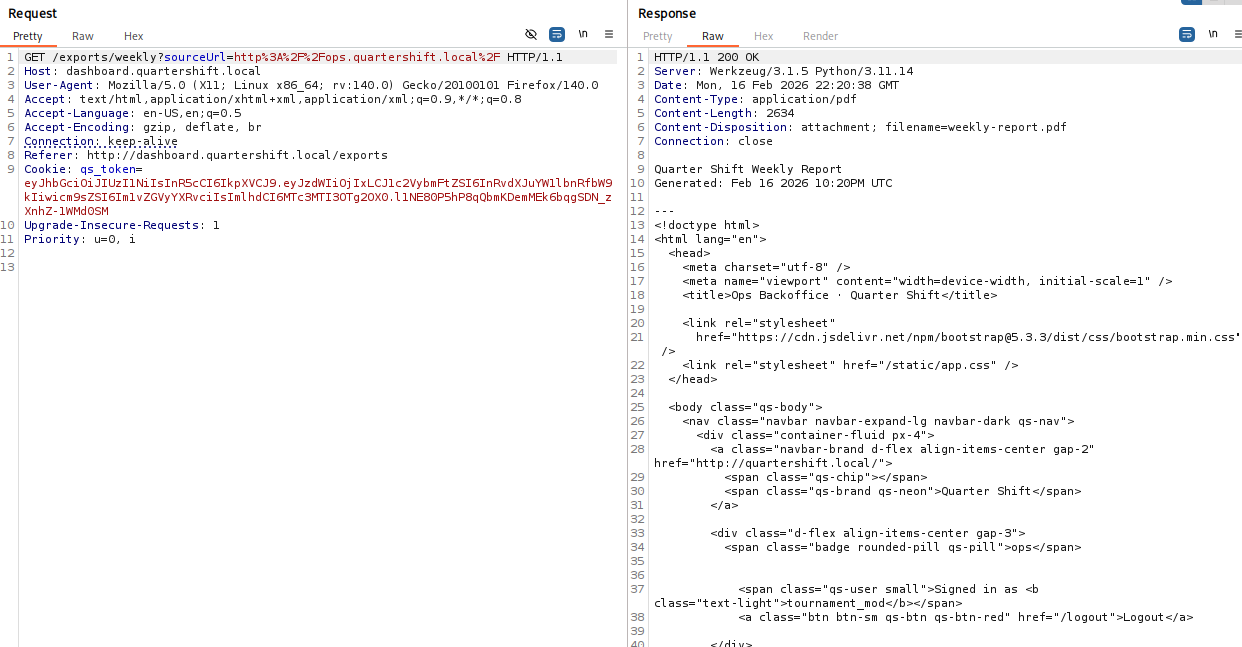
Task: Open the Render tab in the Response panel
Action: click(820, 36)
